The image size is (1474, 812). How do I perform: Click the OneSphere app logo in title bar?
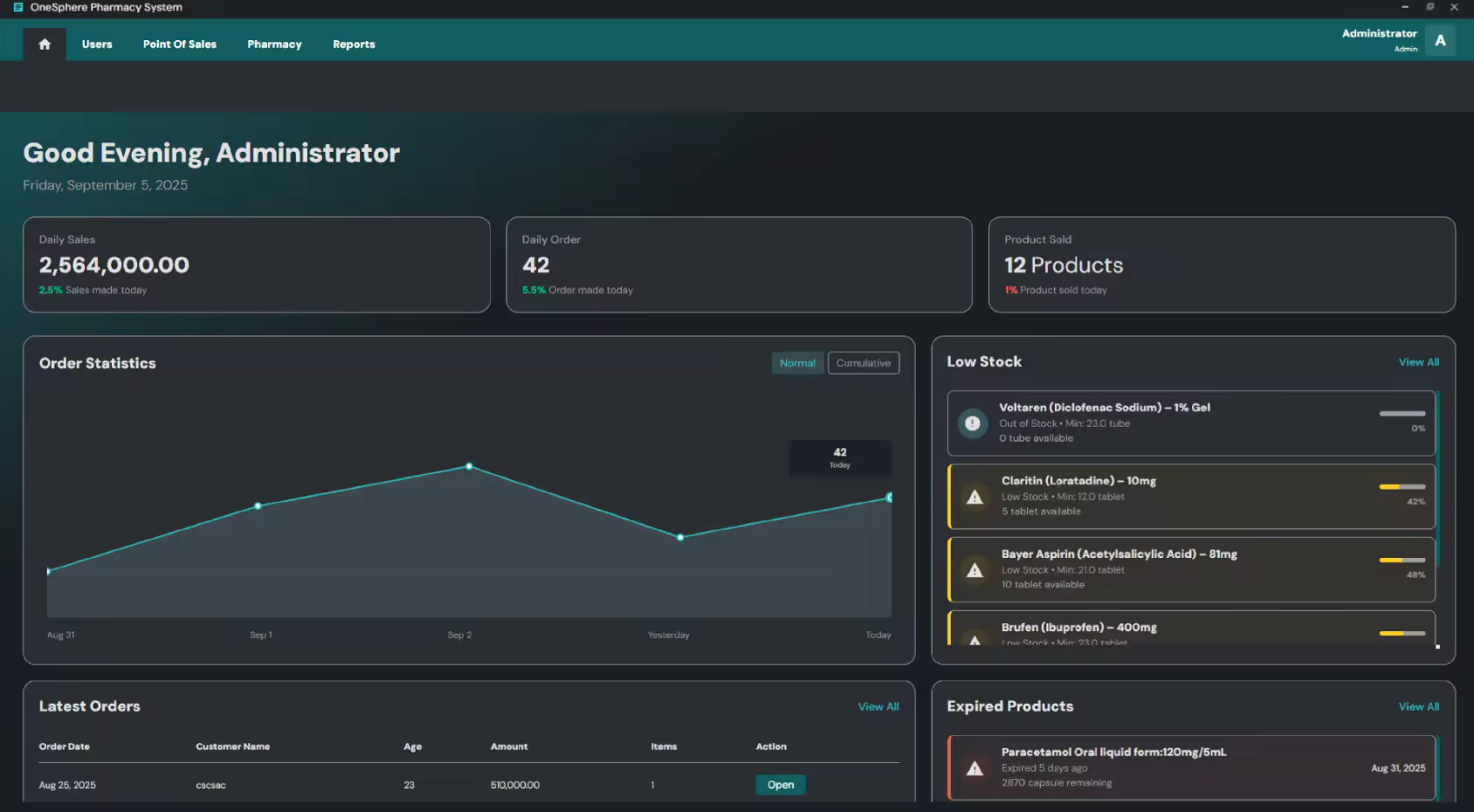18,7
